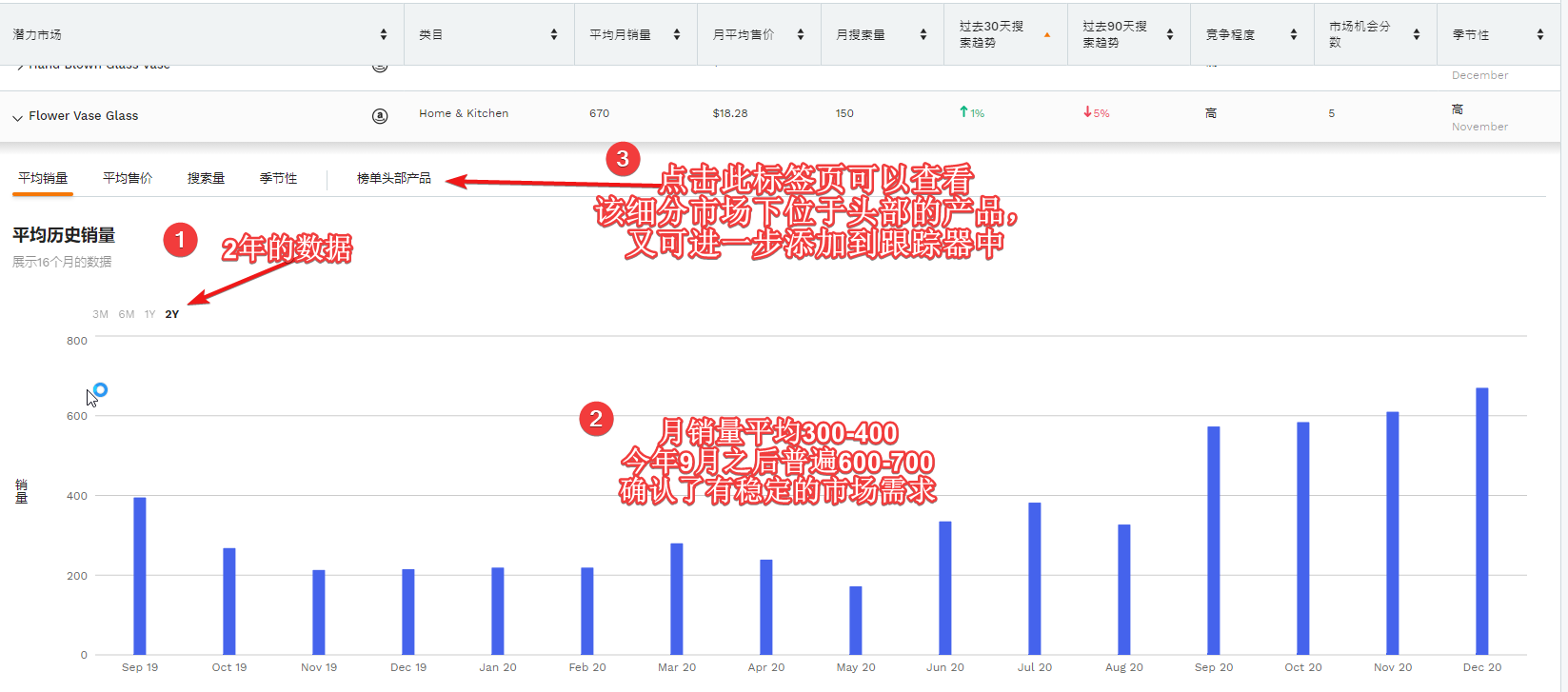Click the Sep 19 sales bar
The image size is (1568, 692).
[140, 576]
